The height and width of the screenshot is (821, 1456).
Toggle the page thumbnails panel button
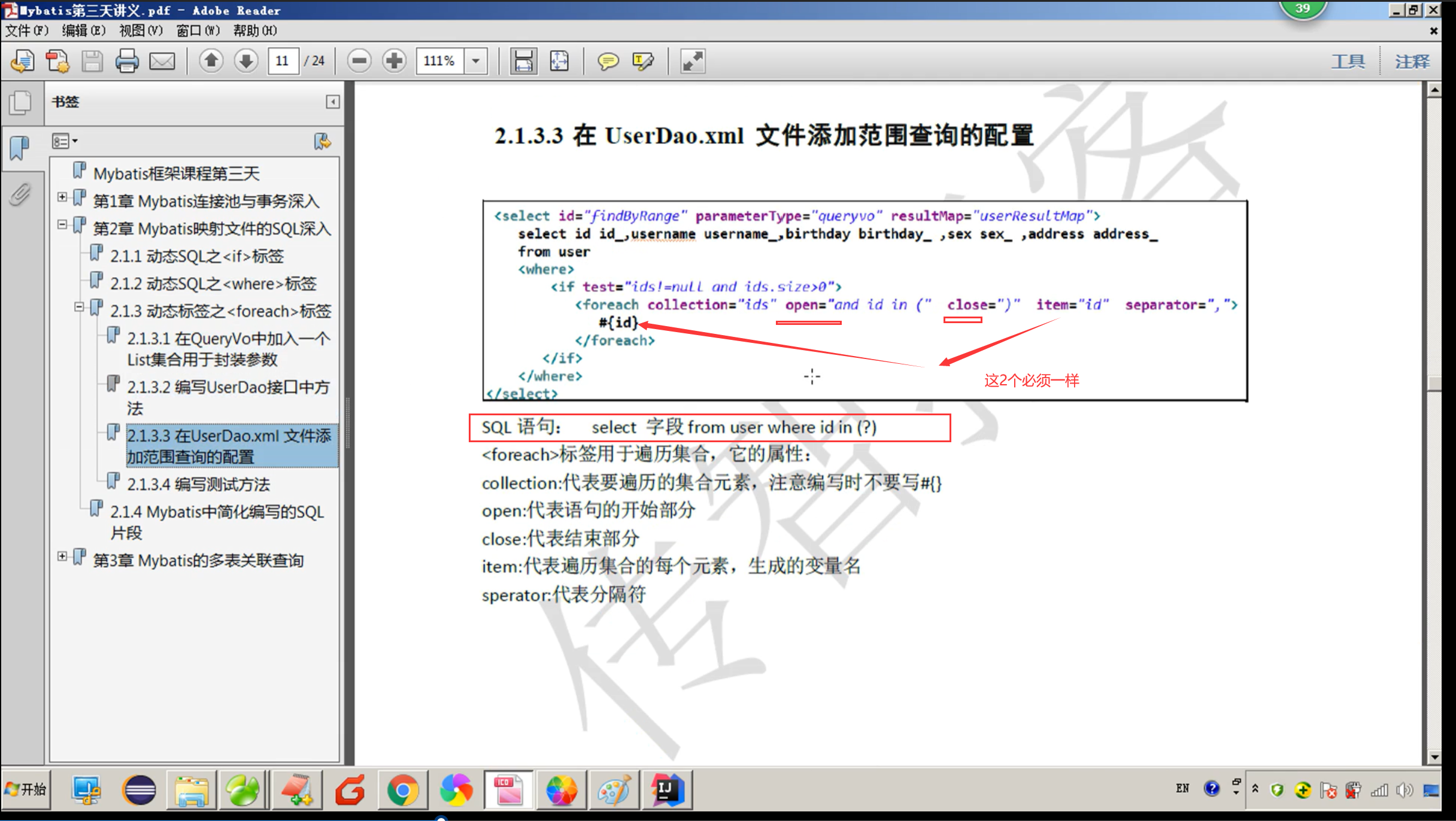pos(20,102)
